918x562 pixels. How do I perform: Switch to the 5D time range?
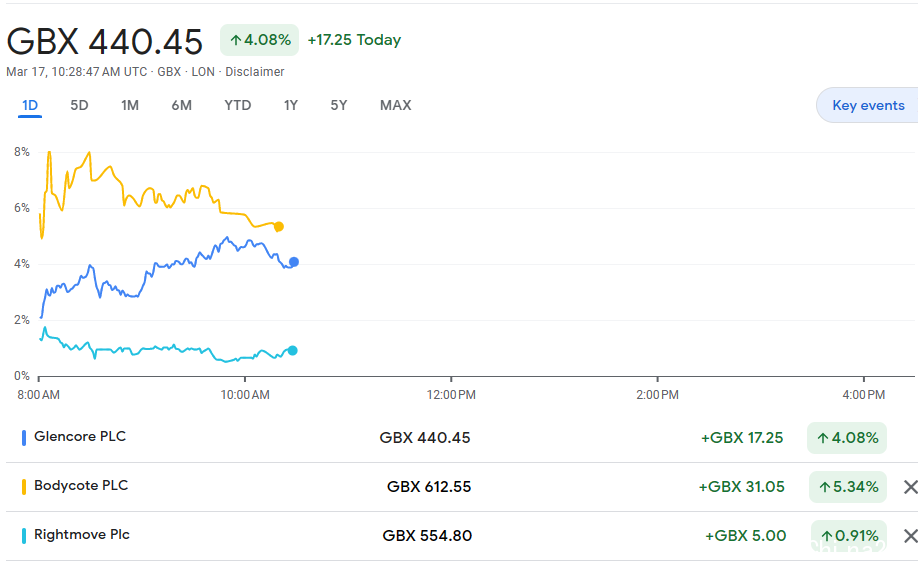coord(79,105)
